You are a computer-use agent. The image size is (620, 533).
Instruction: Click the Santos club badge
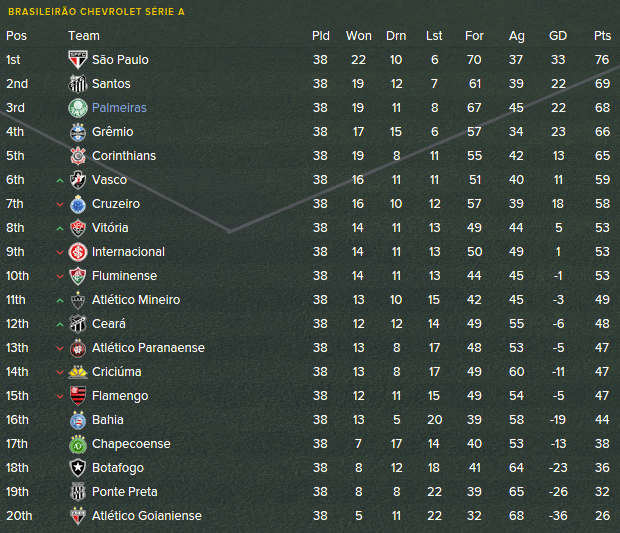click(77, 84)
